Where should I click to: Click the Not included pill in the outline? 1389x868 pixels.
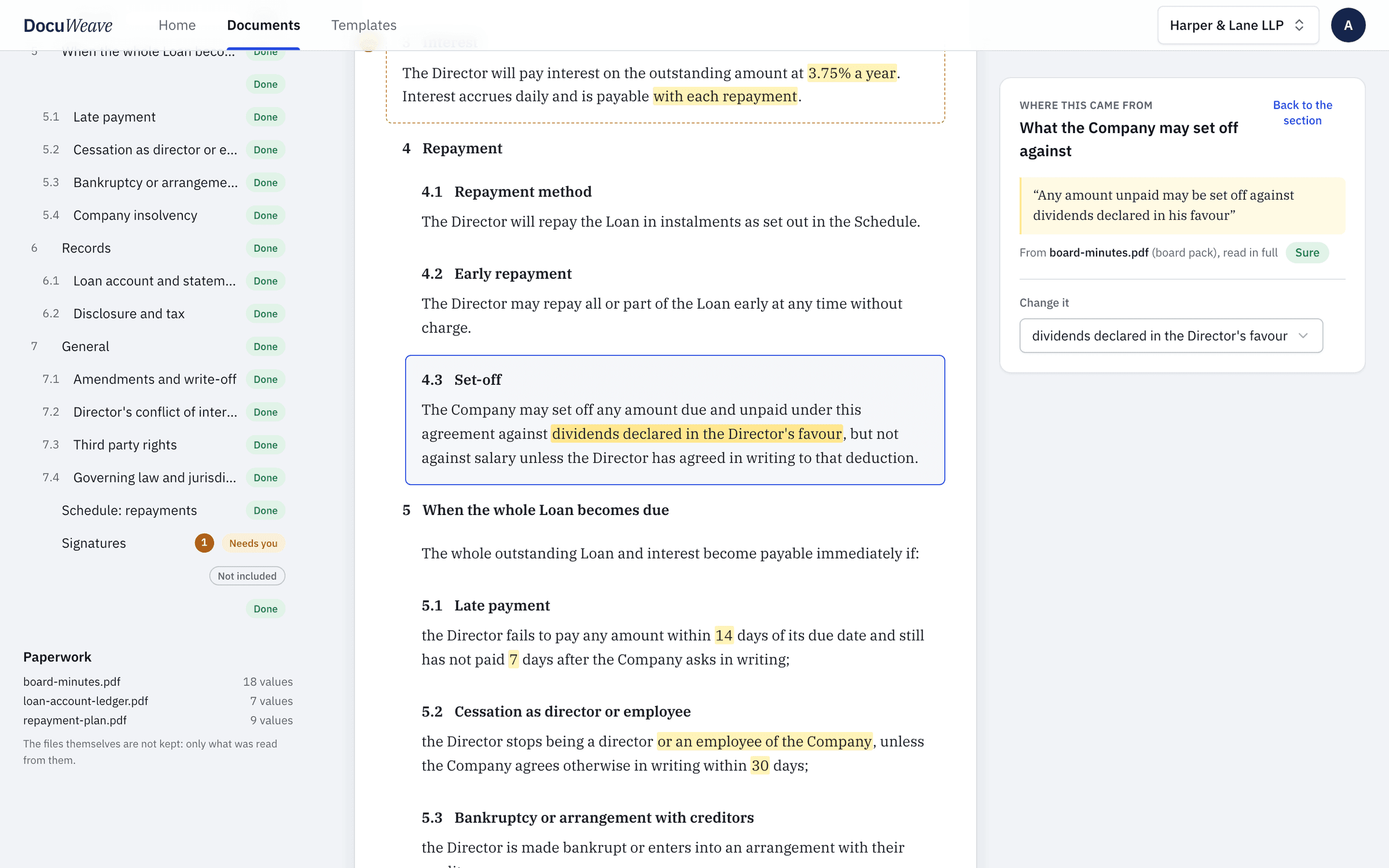[x=247, y=576]
